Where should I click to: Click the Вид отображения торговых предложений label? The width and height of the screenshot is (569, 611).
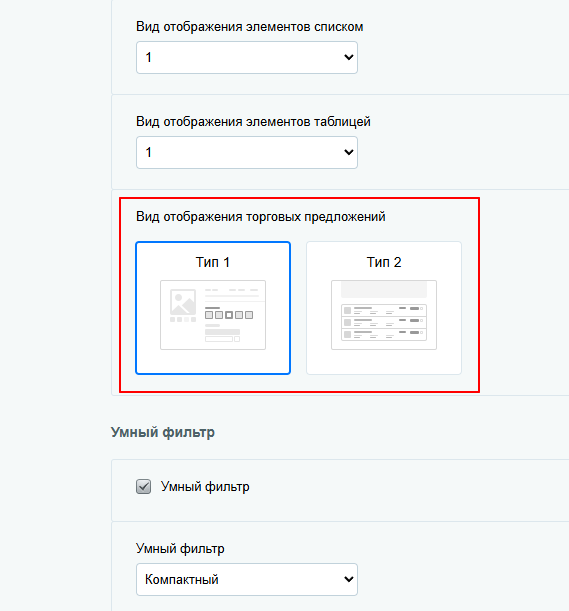tap(261, 217)
